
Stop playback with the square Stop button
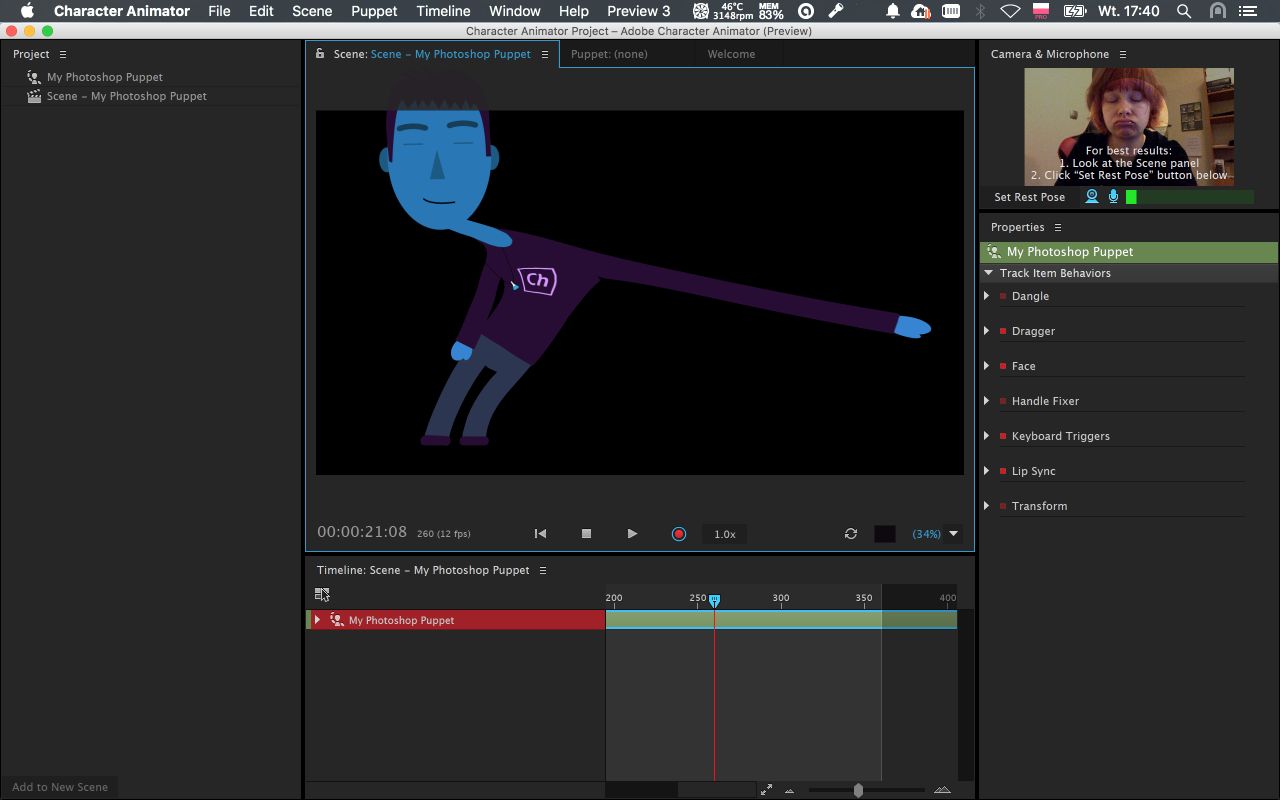587,534
